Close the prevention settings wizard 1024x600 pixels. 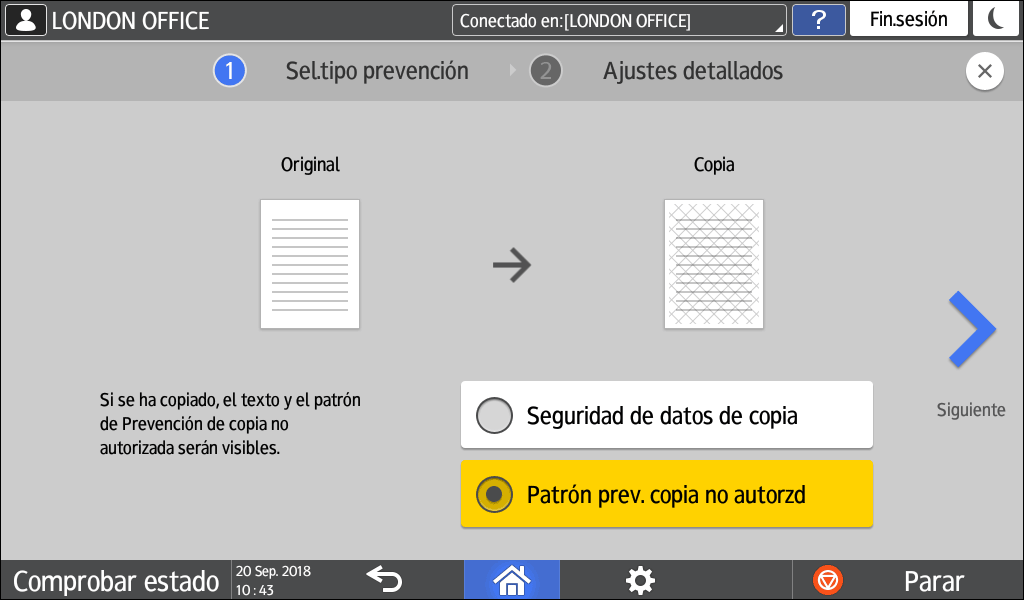[x=984, y=72]
